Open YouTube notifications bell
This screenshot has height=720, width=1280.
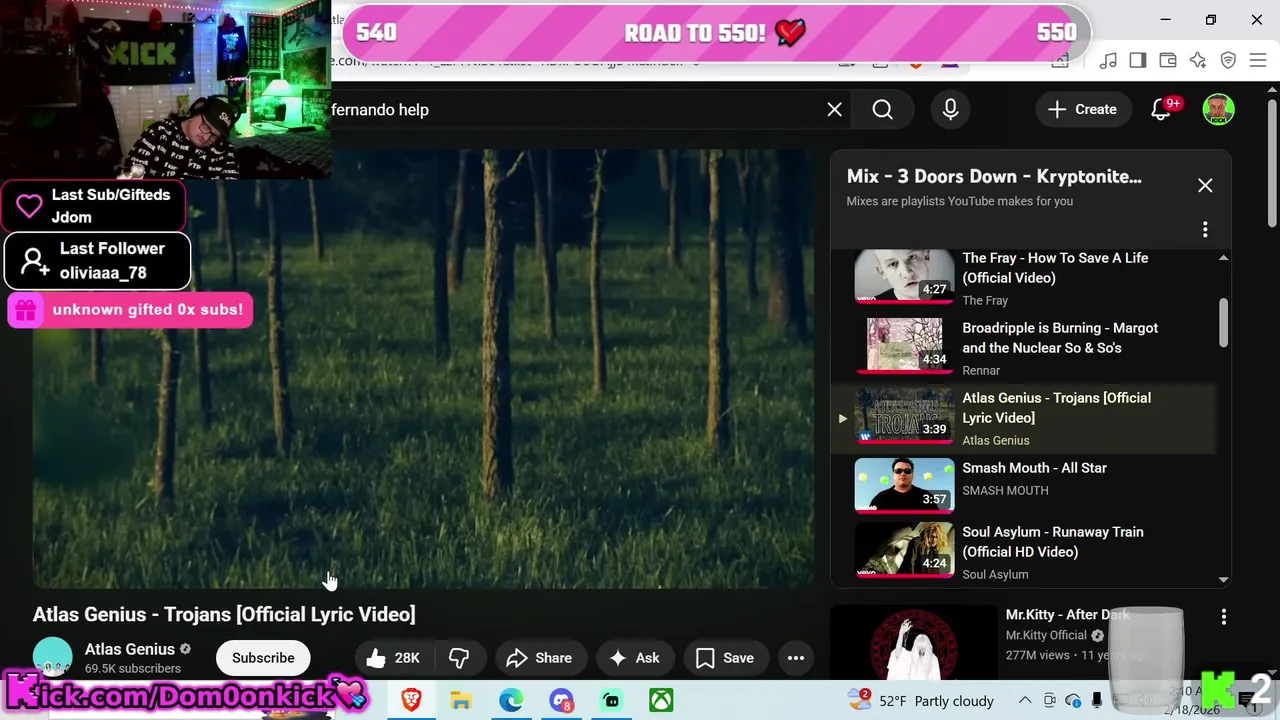point(1161,110)
